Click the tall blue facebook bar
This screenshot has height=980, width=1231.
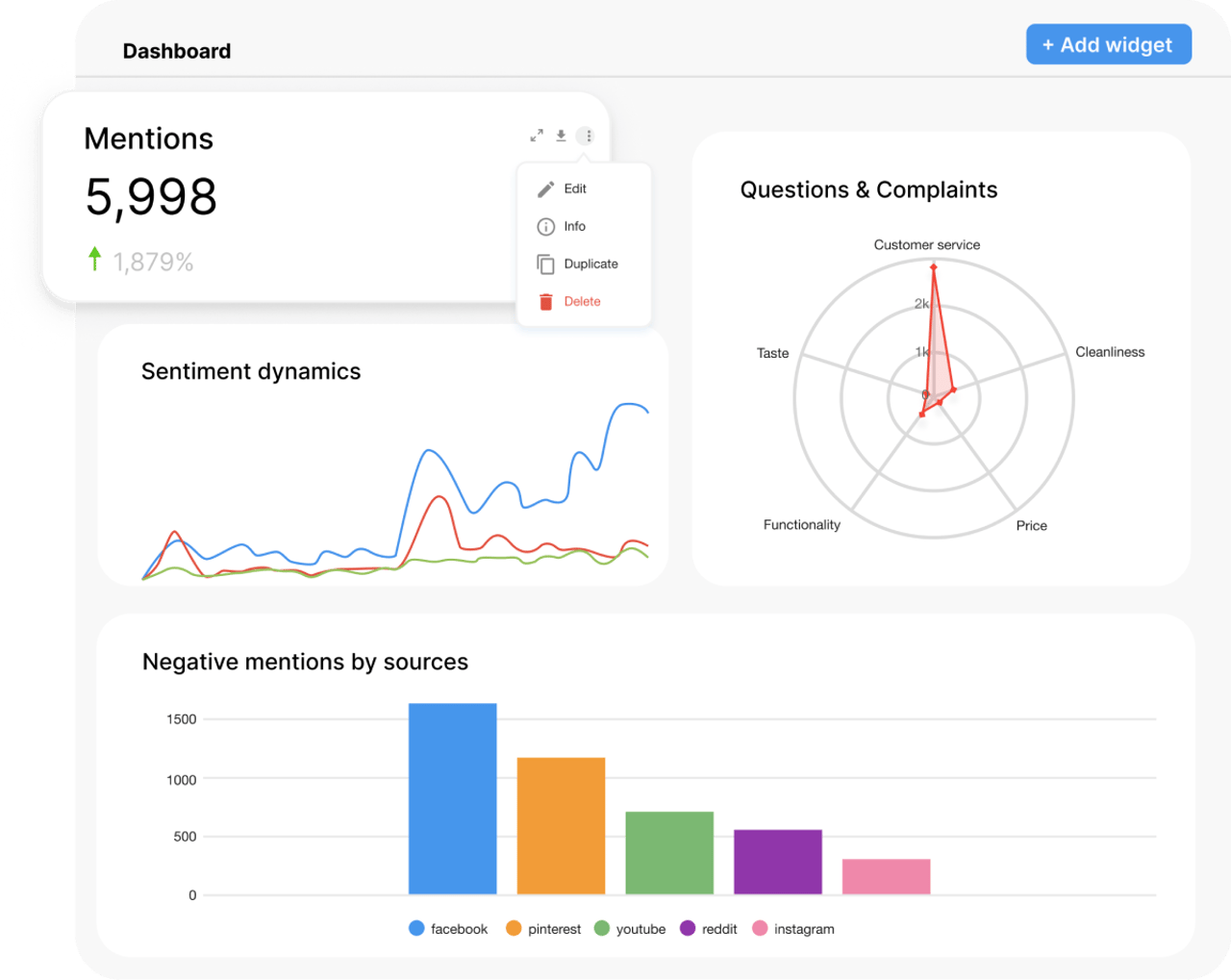coord(452,798)
